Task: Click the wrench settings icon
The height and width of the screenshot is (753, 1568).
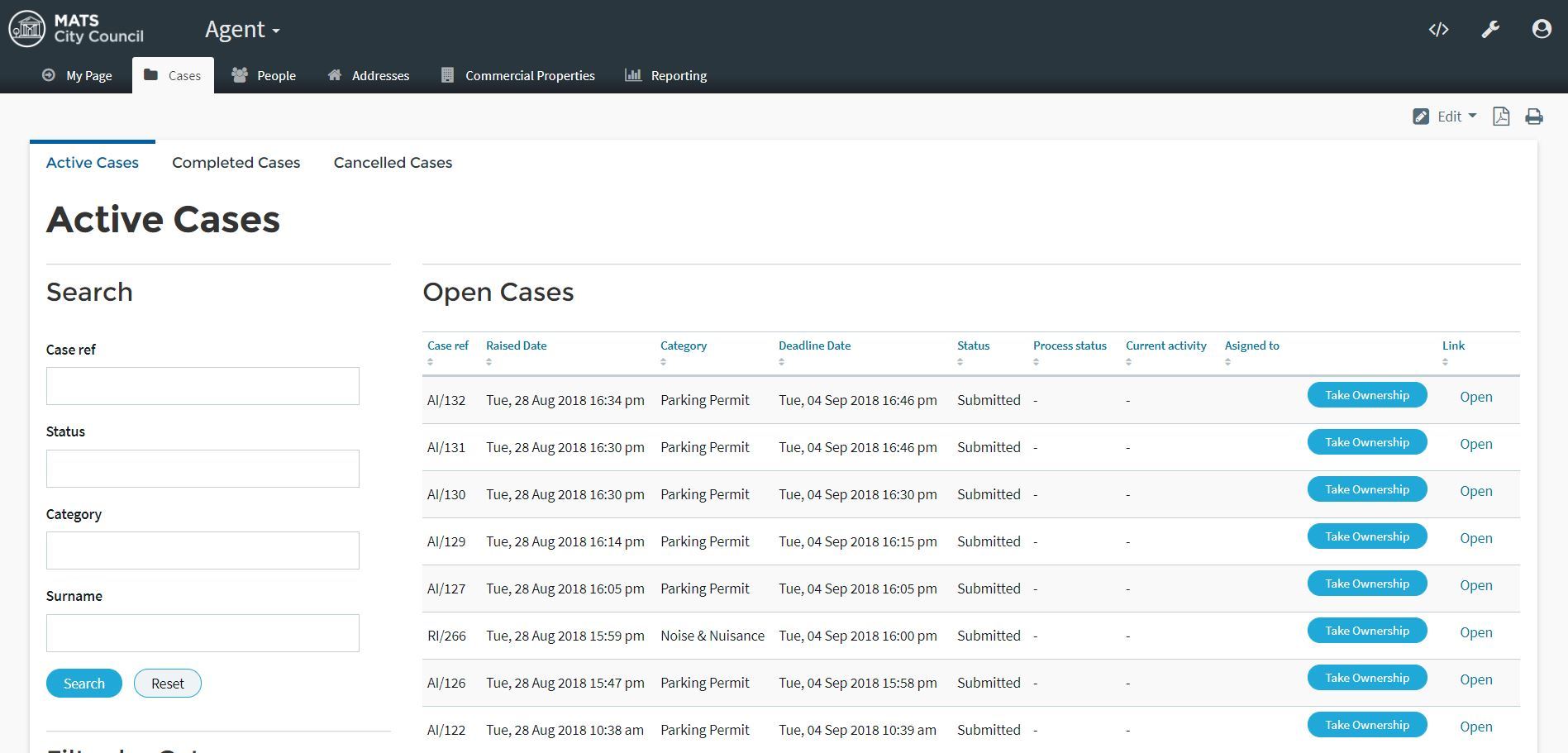Action: tap(1489, 30)
